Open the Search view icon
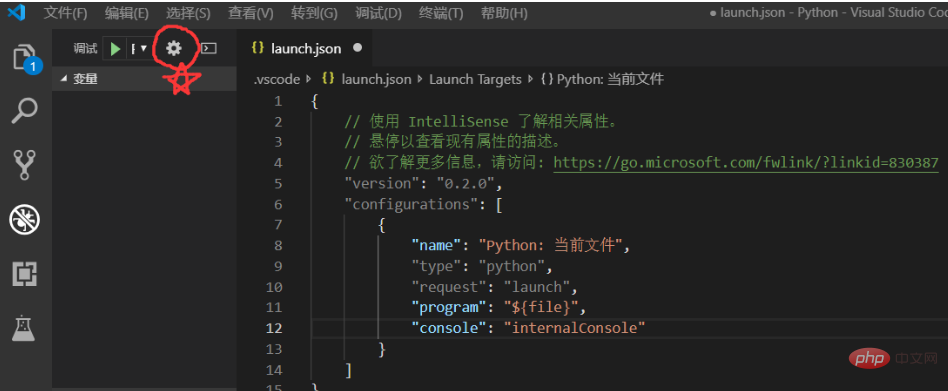 pyautogui.click(x=25, y=111)
